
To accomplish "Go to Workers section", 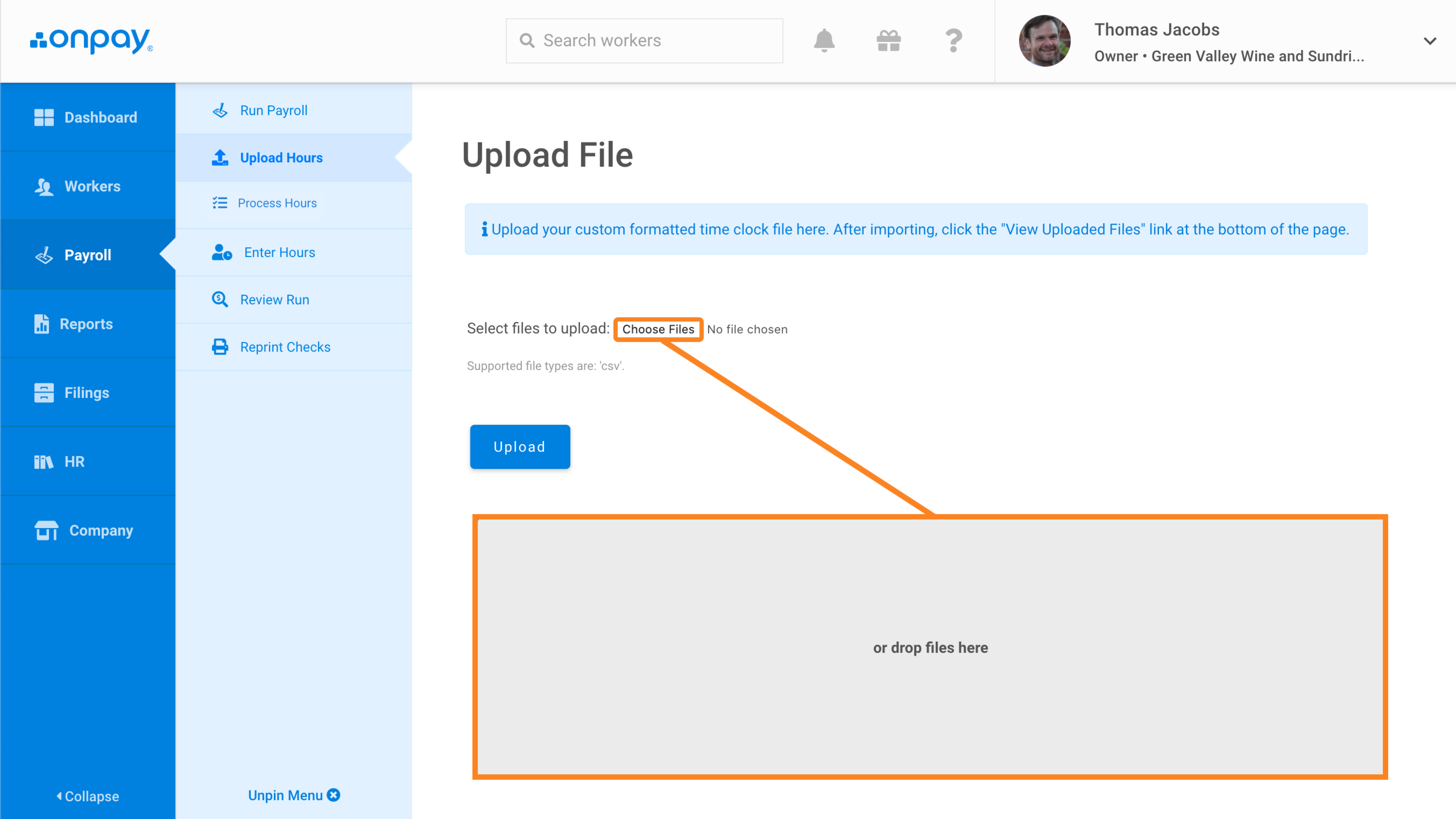I will click(x=88, y=186).
